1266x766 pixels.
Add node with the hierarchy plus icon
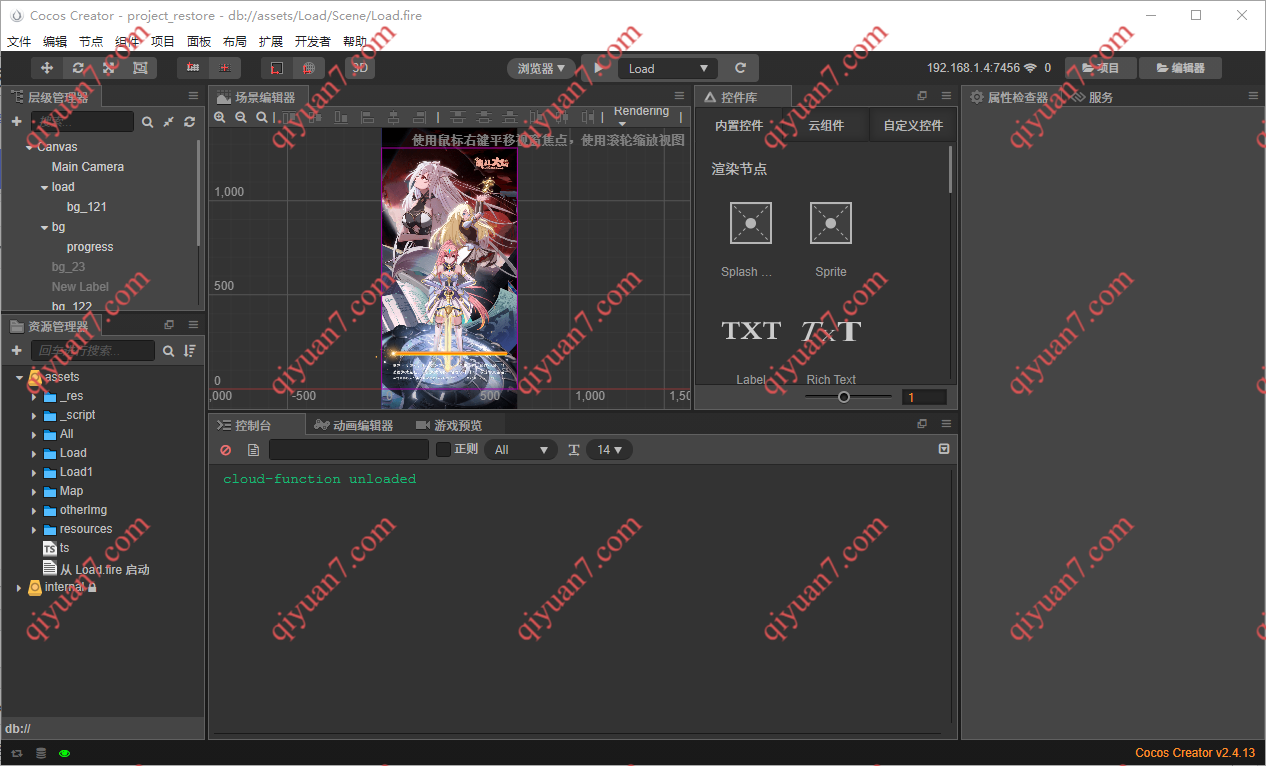click(16, 121)
